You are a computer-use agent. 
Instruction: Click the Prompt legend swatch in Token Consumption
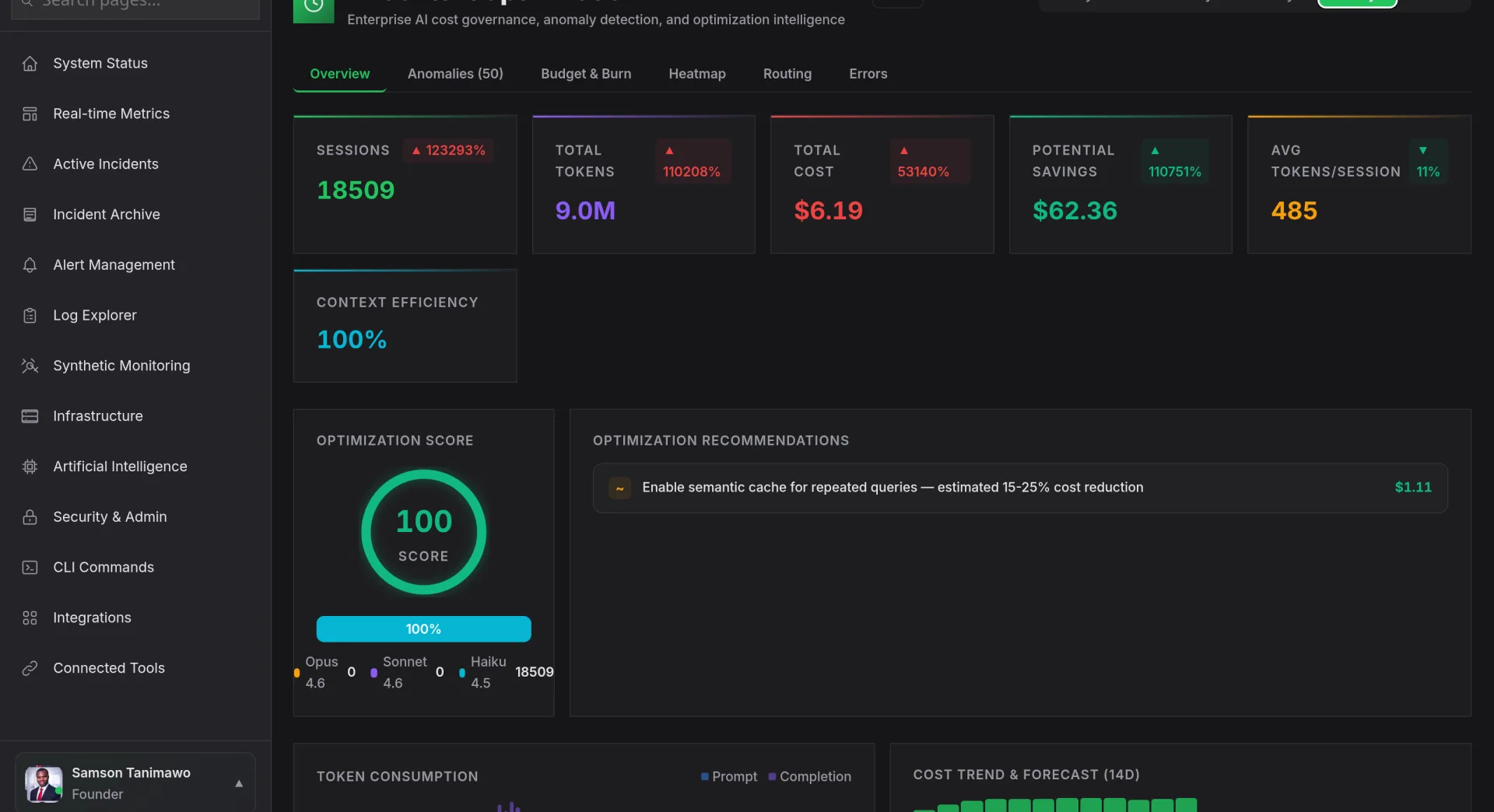click(x=704, y=777)
